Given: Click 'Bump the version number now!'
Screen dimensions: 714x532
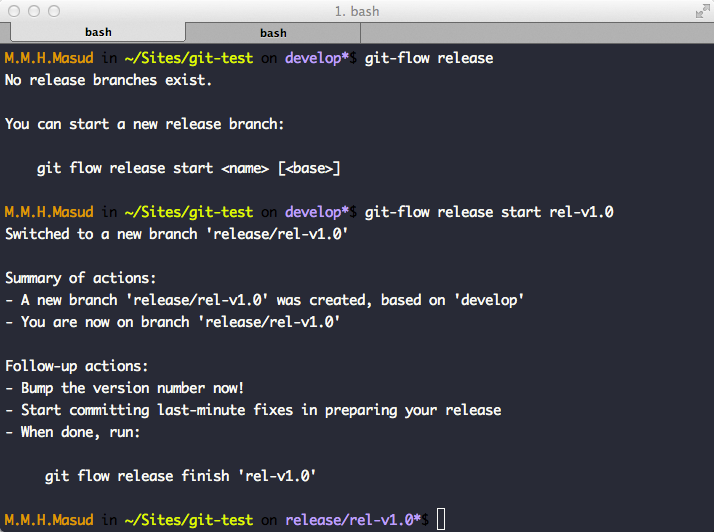Looking at the screenshot, I should coord(124,388).
